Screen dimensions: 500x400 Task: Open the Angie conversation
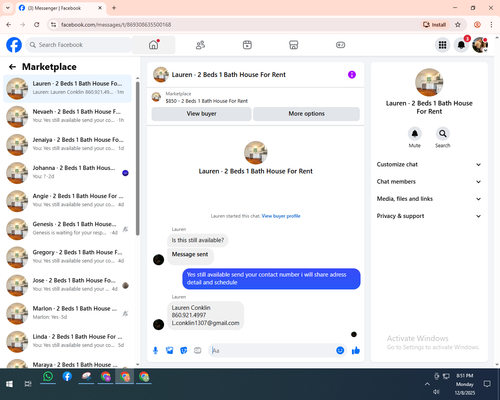pos(67,201)
